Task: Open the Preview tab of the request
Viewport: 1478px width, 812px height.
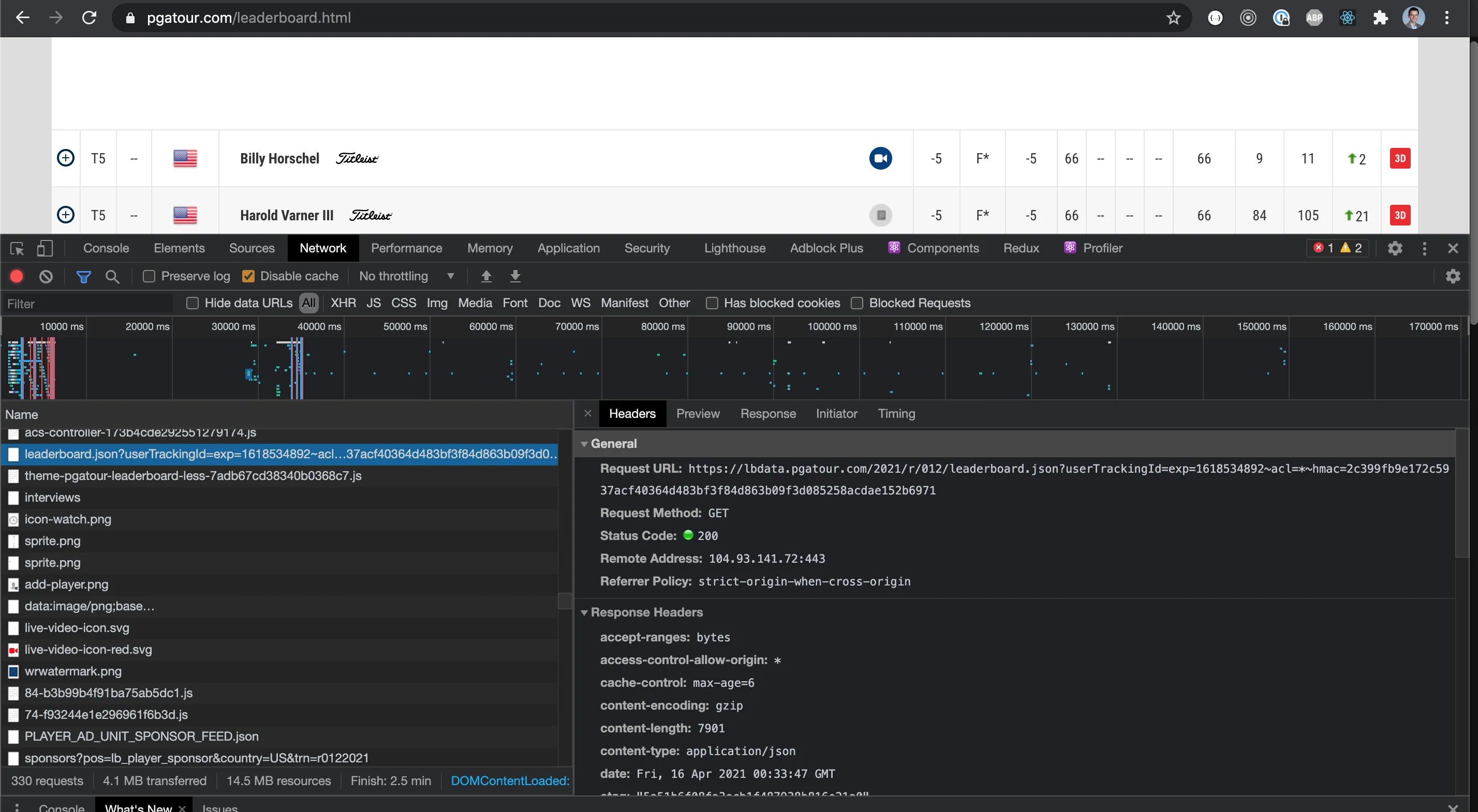Action: coord(697,413)
